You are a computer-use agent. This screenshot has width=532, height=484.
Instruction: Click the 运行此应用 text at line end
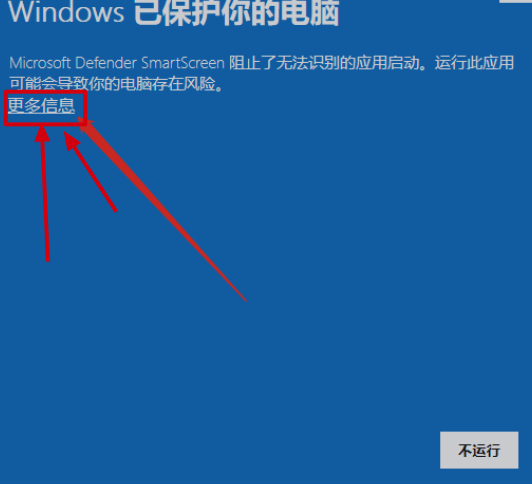[x=474, y=63]
